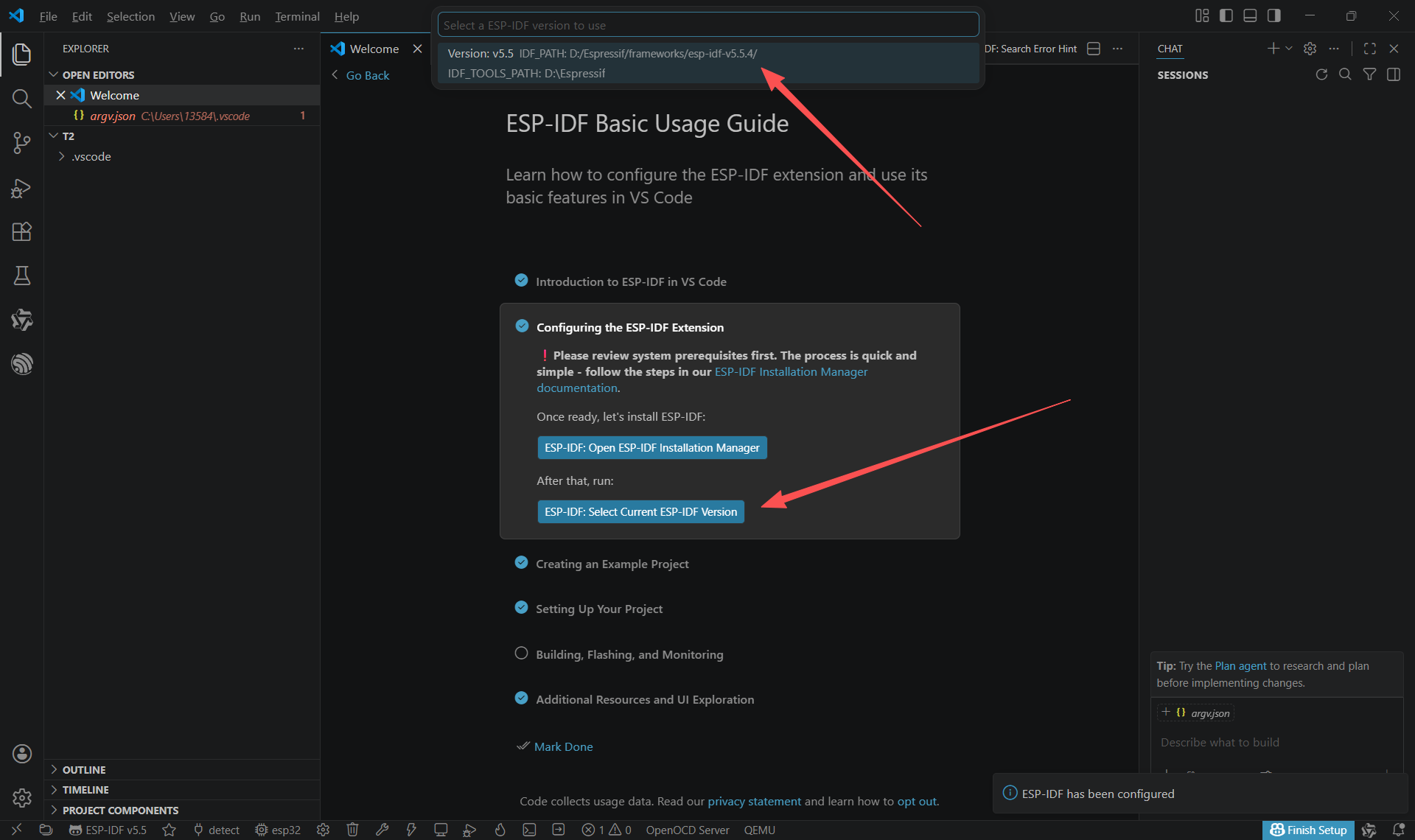1415x840 pixels.
Task: Click Select Current ESP-IDF Version button
Action: tap(640, 511)
